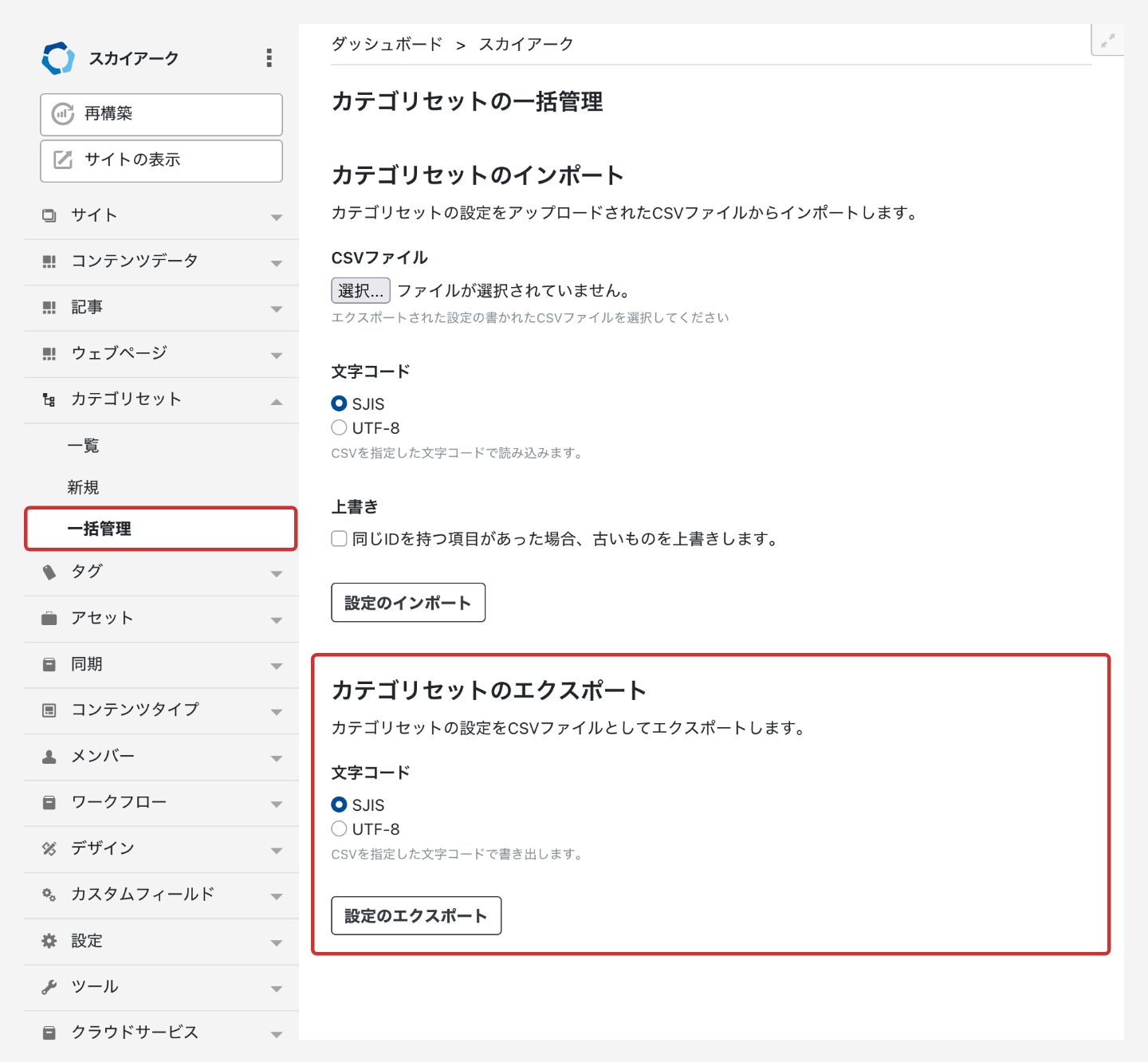This screenshot has height=1062, width=1148.
Task: Open the 新規 submenu item
Action: (84, 487)
